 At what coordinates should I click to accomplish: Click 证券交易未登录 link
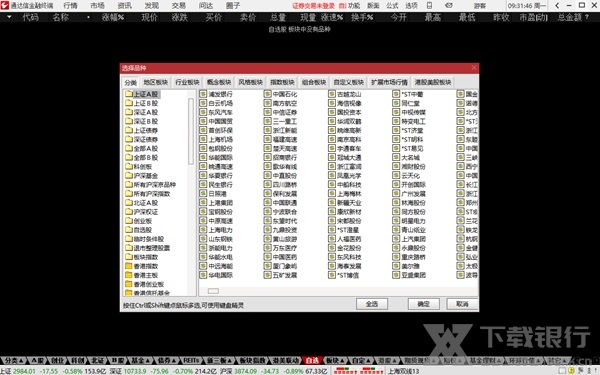click(x=313, y=5)
